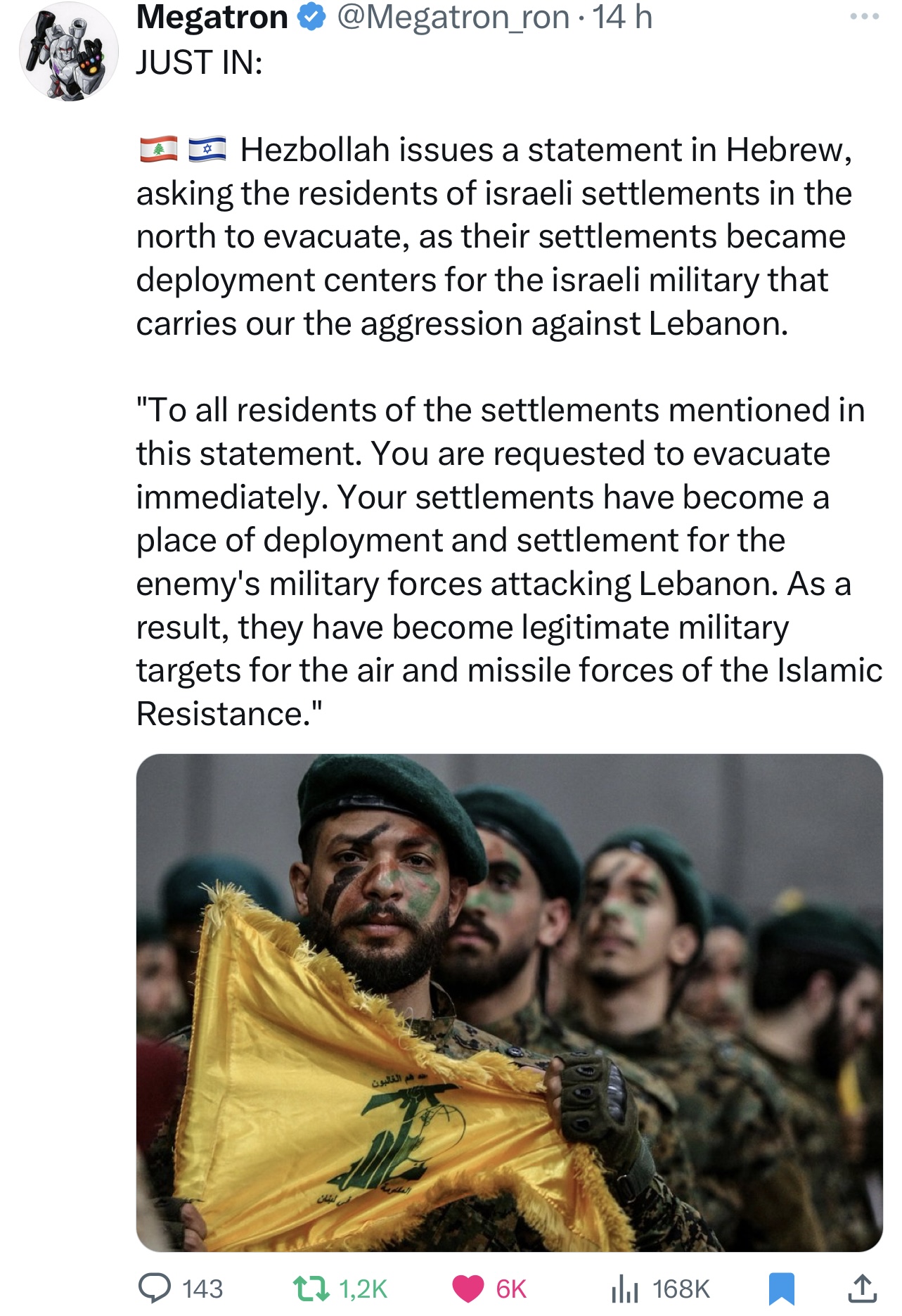Click the blue verified badge
This screenshot has height=1316, width=902.
click(x=311, y=18)
